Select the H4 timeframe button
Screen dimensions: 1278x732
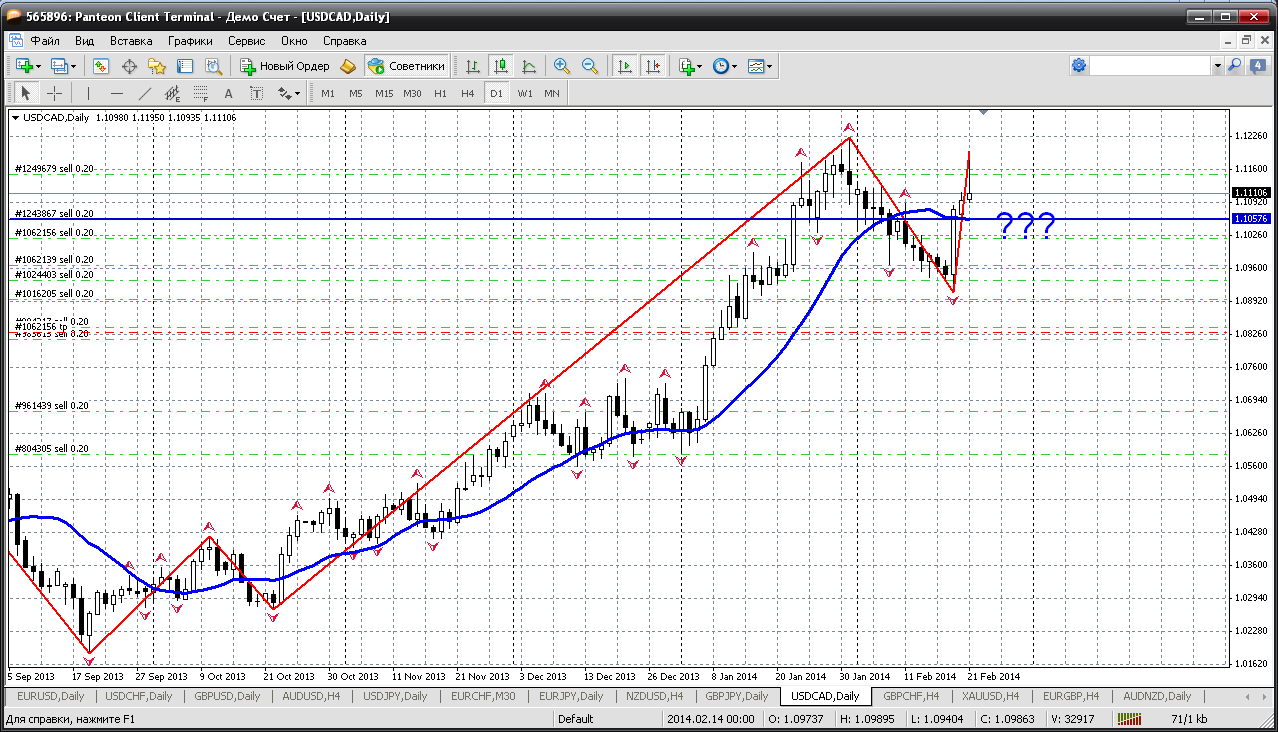pos(467,93)
